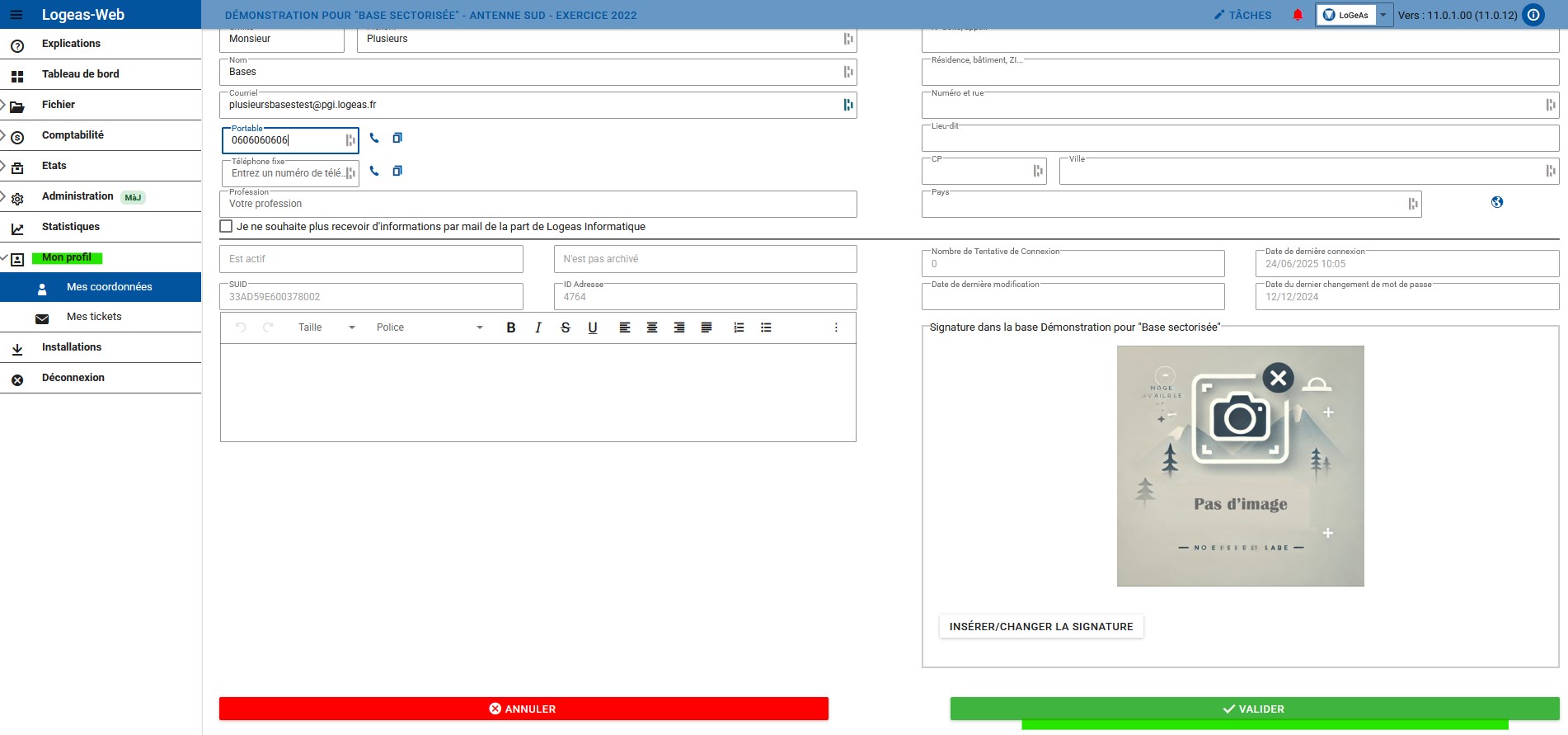Viewport: 1568px width, 735px height.
Task: Click into the Profession input field
Action: tap(538, 205)
